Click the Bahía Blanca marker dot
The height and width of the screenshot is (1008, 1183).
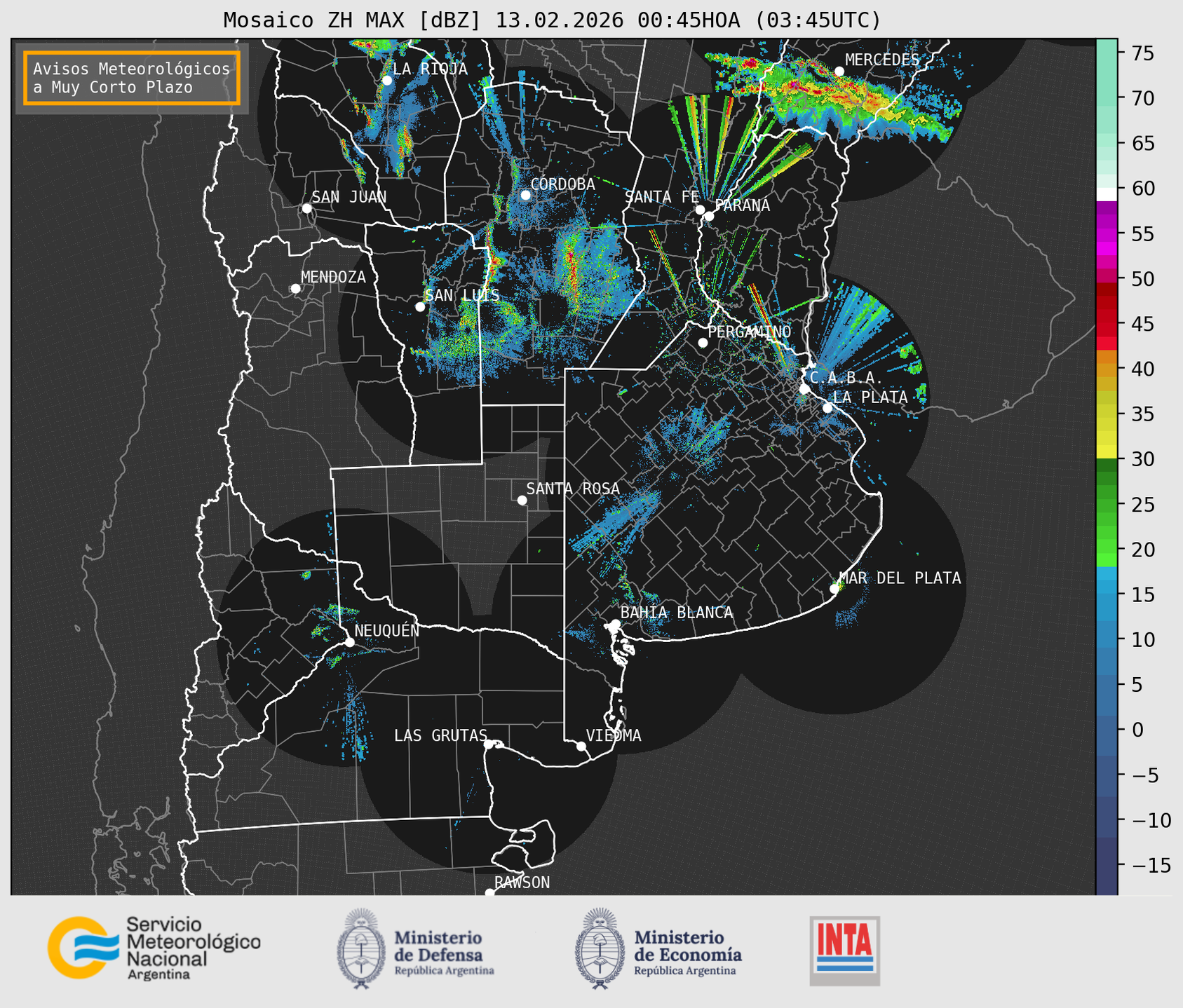click(615, 624)
